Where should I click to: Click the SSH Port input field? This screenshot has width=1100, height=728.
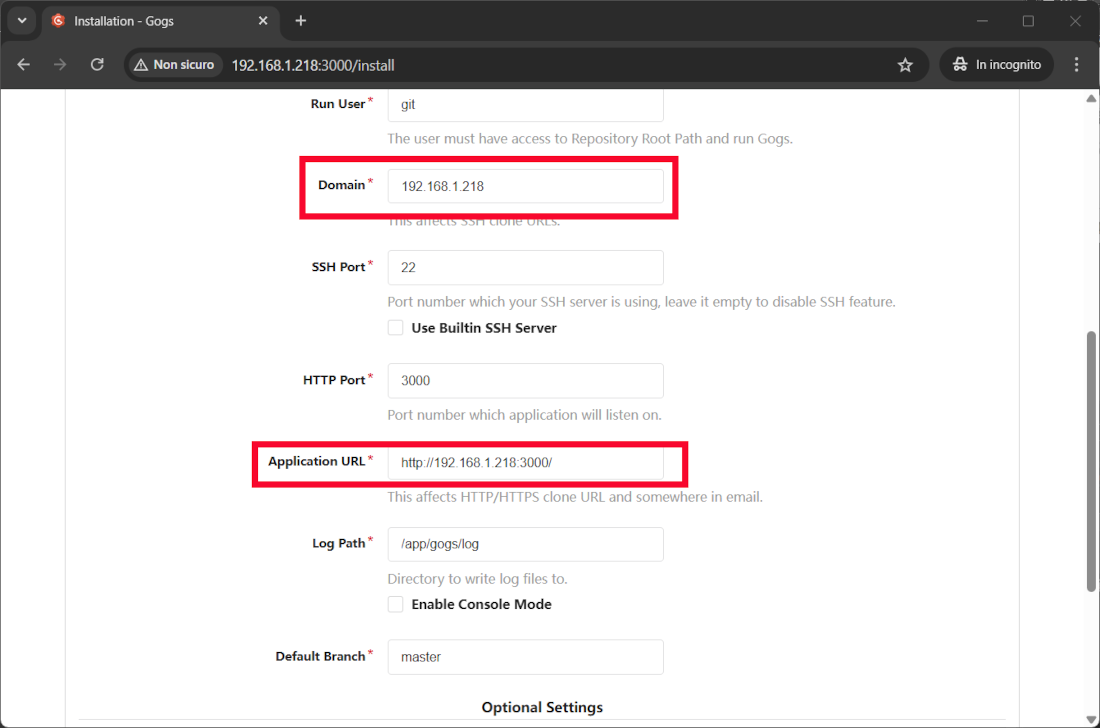(x=525, y=268)
